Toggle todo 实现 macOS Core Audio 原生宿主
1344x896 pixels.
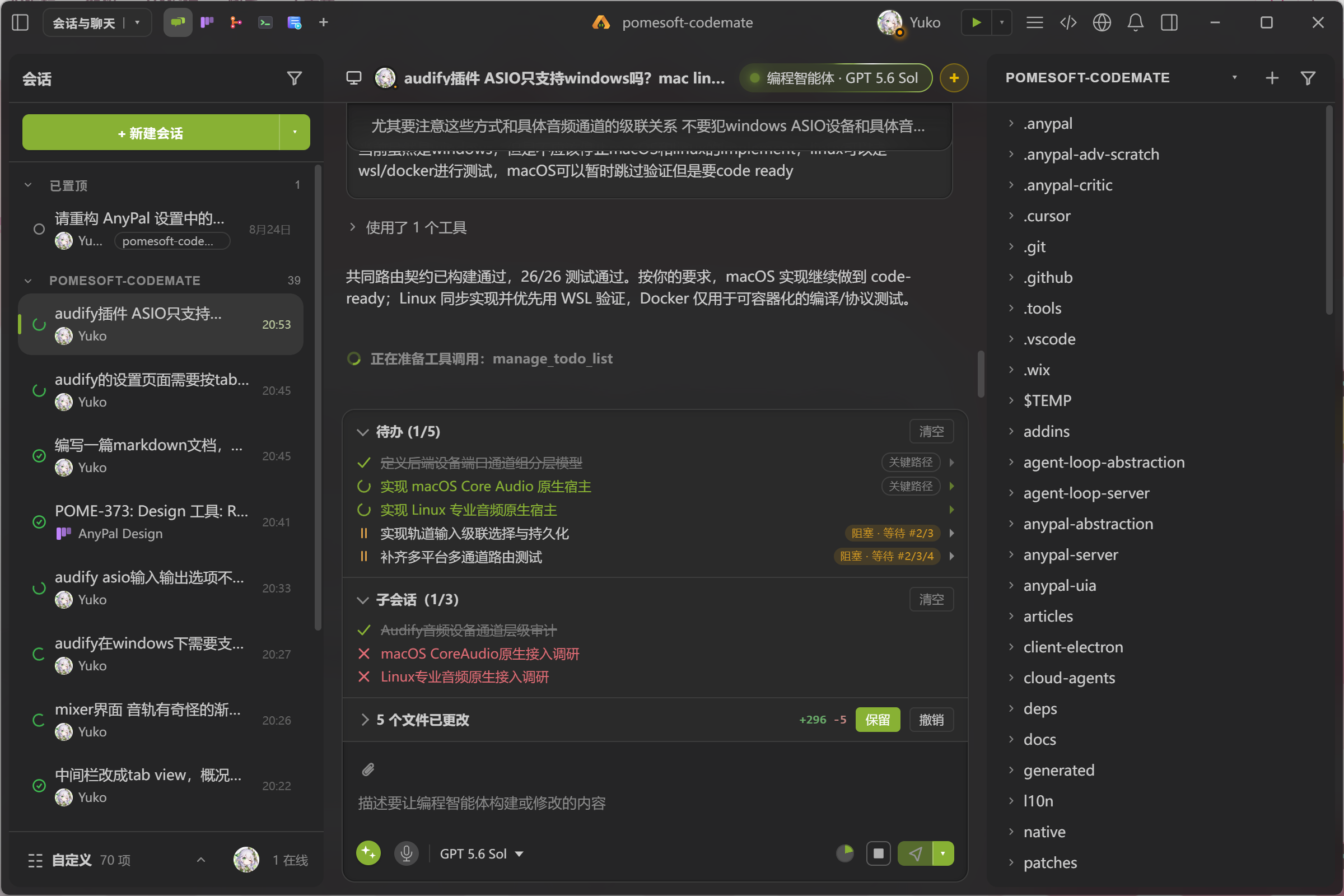363,486
